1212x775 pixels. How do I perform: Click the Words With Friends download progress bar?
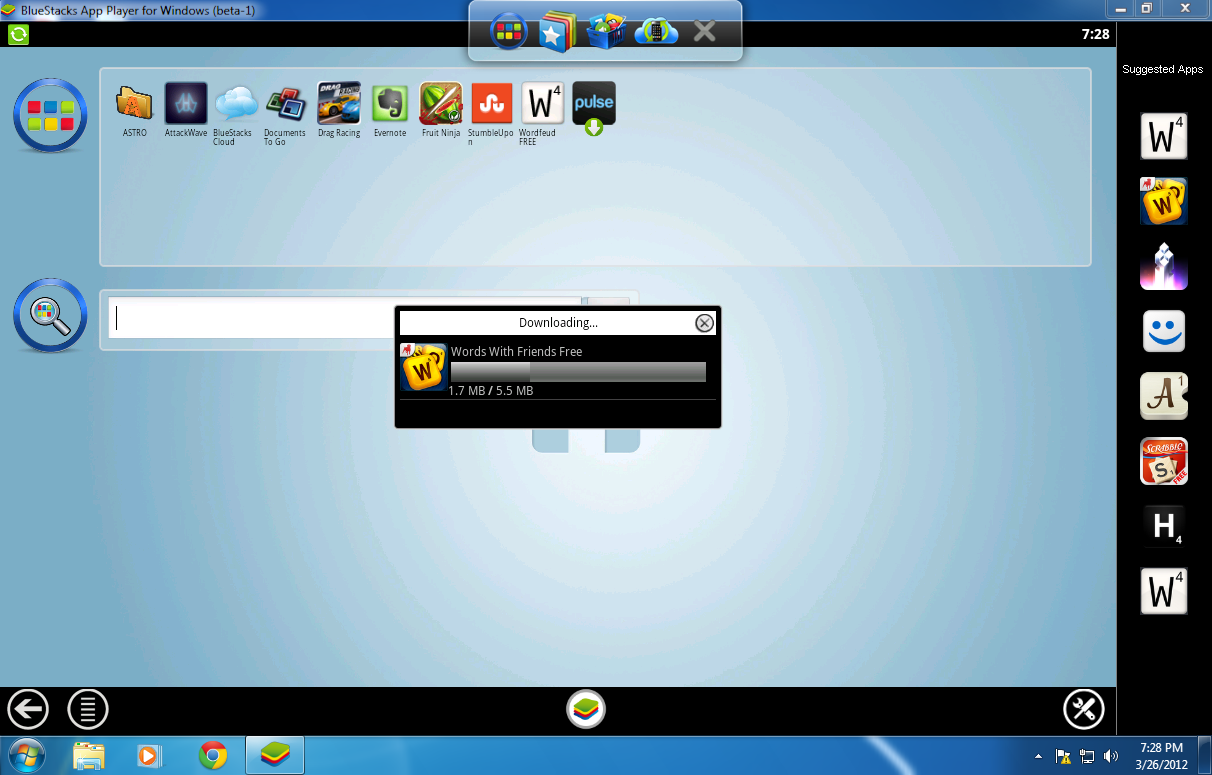[x=578, y=371]
